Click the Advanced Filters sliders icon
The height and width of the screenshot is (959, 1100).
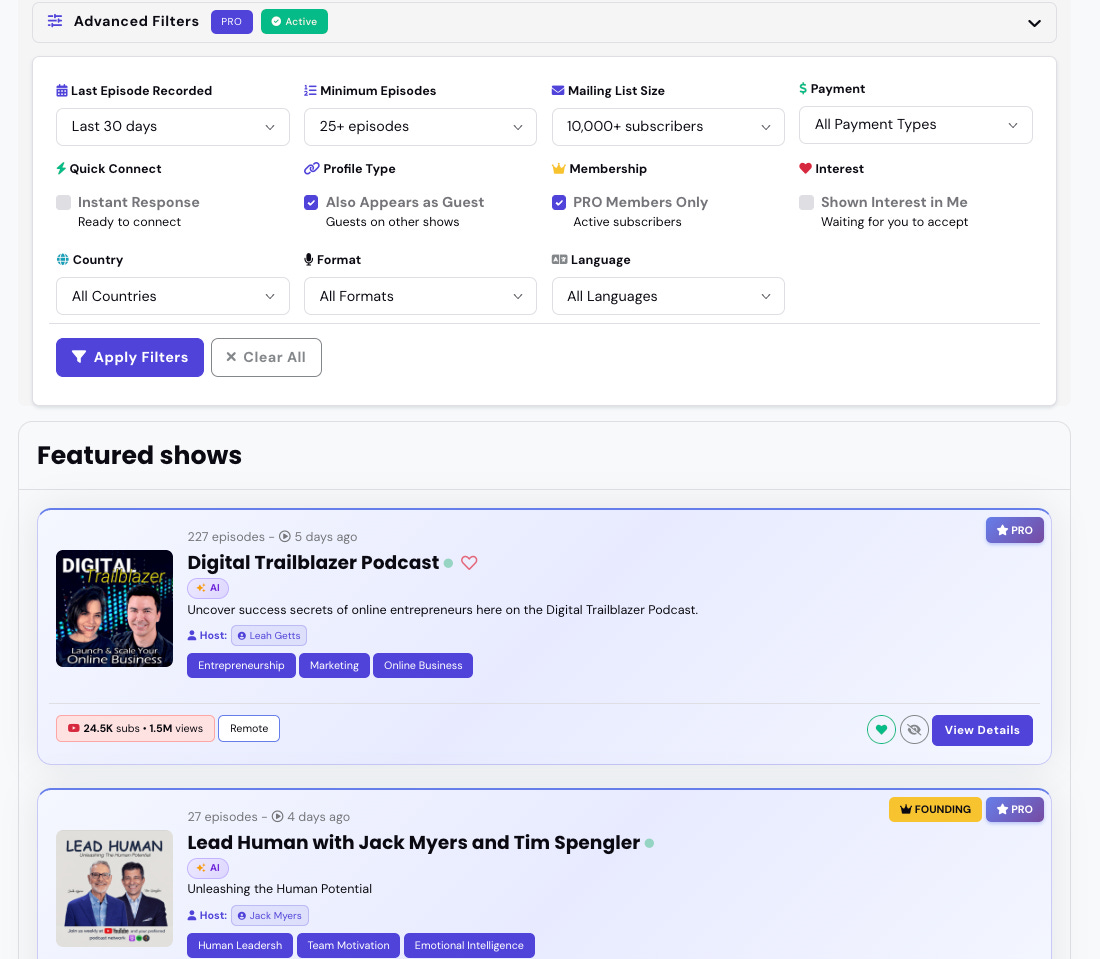tap(55, 21)
